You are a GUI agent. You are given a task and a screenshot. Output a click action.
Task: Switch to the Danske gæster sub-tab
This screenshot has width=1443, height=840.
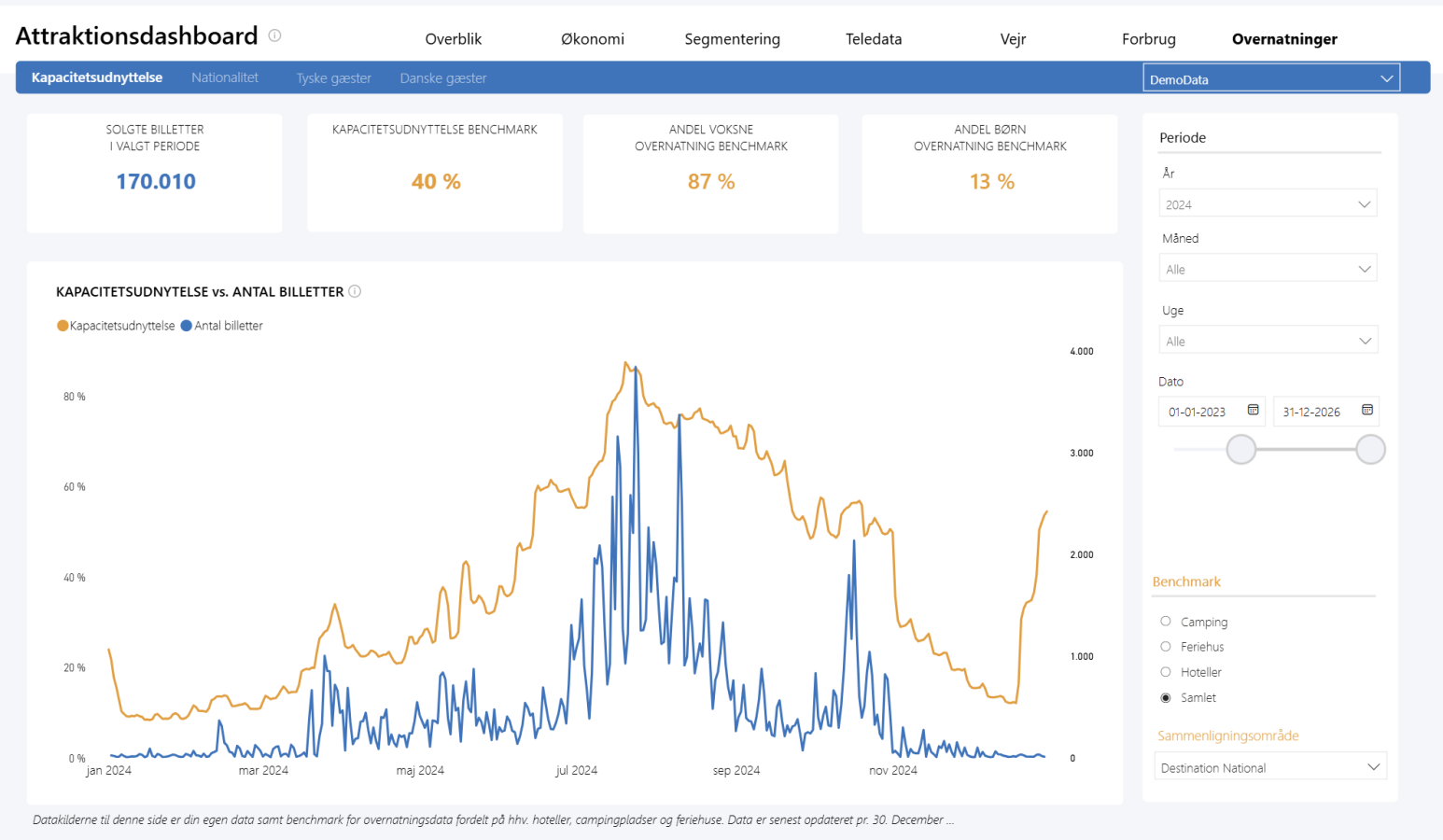443,78
